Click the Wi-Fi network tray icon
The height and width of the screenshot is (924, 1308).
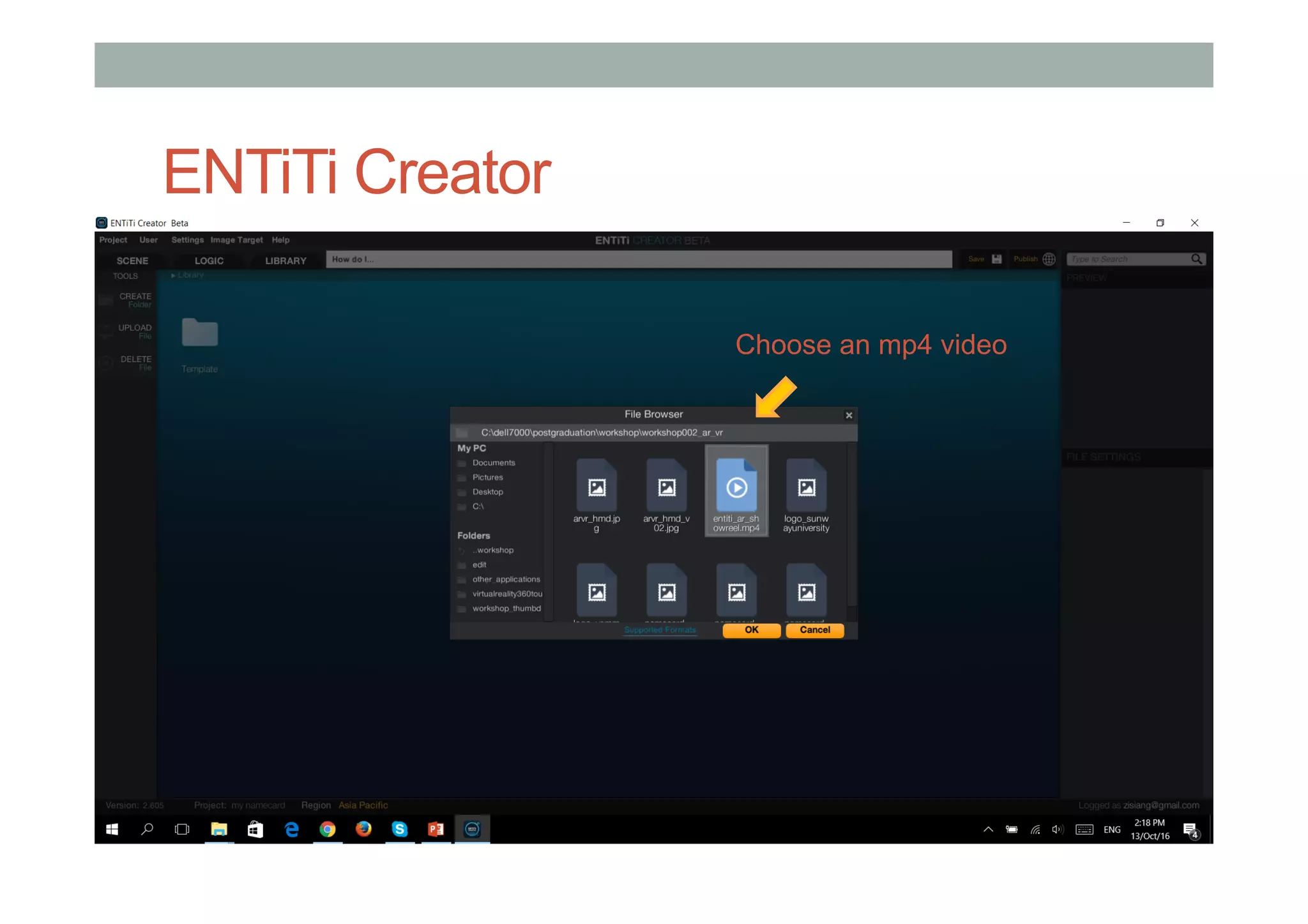click(x=1035, y=830)
